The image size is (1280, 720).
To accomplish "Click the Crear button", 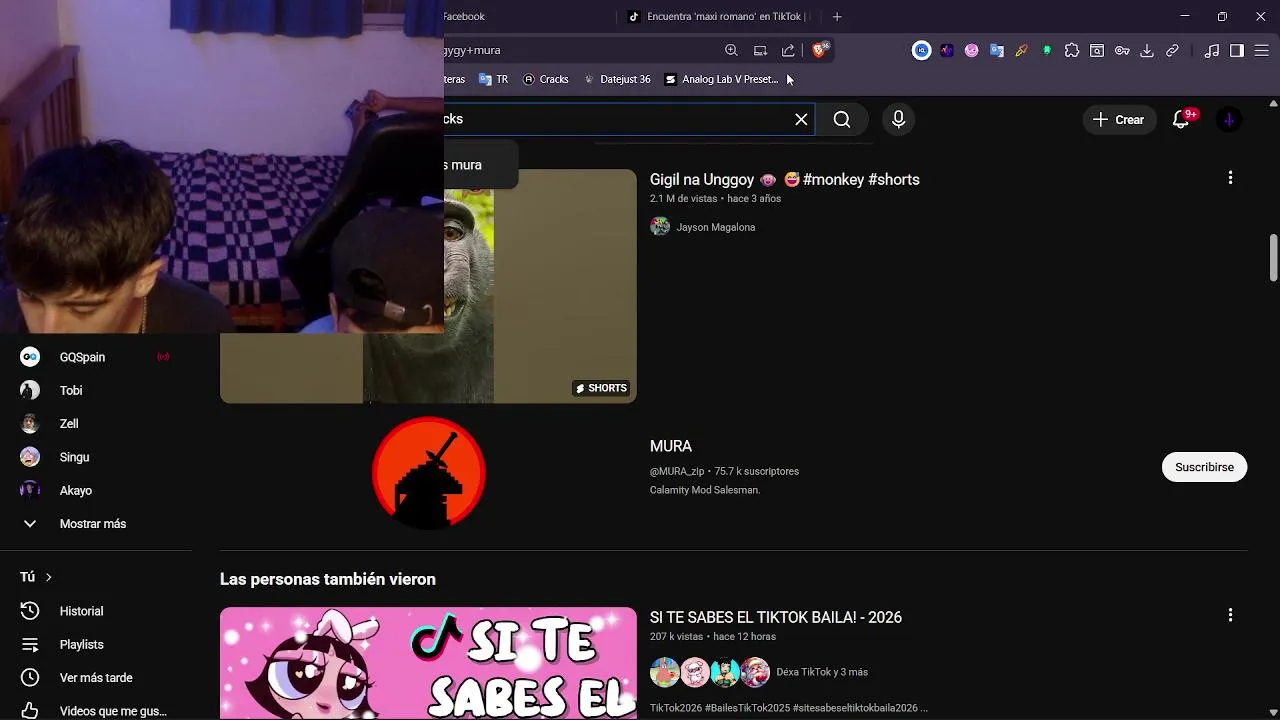I will point(1118,119).
